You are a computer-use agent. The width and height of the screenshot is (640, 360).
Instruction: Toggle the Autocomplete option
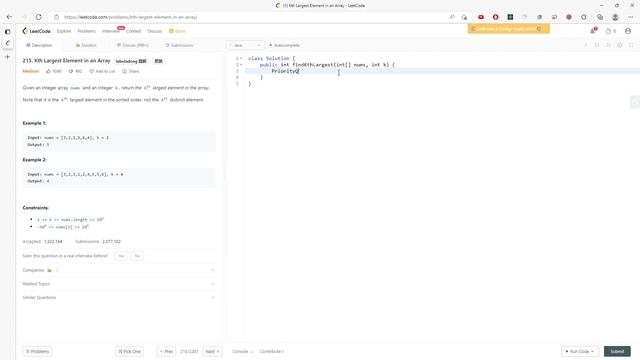click(x=284, y=45)
